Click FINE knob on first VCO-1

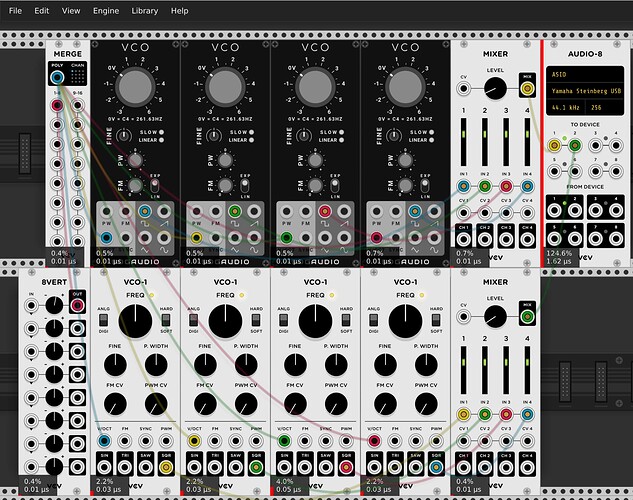(115, 365)
